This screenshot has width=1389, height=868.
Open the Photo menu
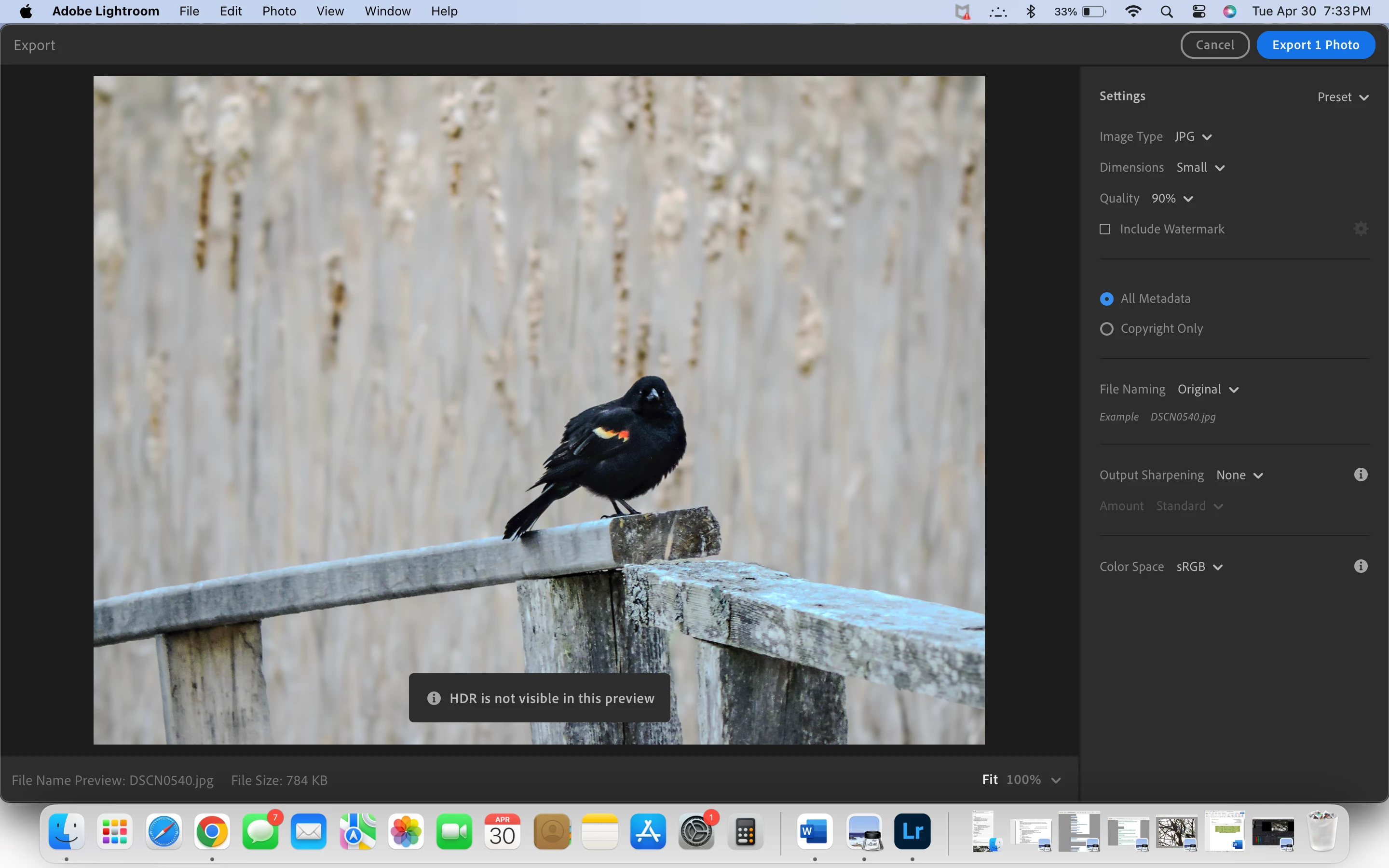tap(279, 12)
